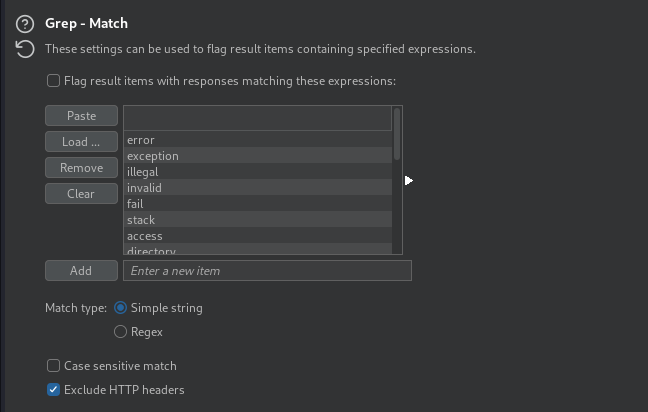Enable flag result items matching expressions checkbox
This screenshot has width=648, height=412.
click(53, 81)
